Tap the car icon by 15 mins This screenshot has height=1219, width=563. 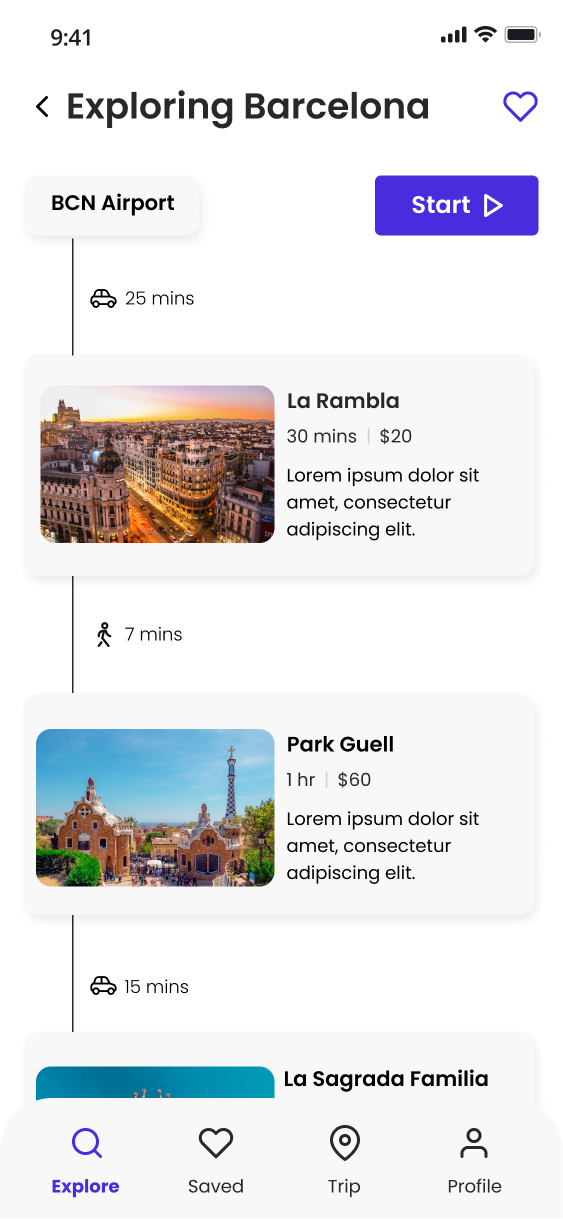[x=104, y=986]
